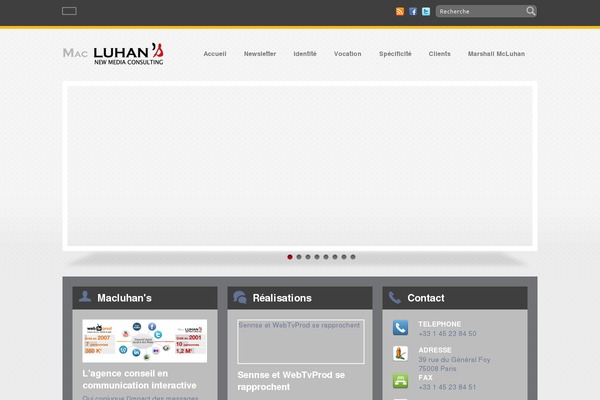Select the seventh slider dot
The width and height of the screenshot is (600, 400).
344,257
